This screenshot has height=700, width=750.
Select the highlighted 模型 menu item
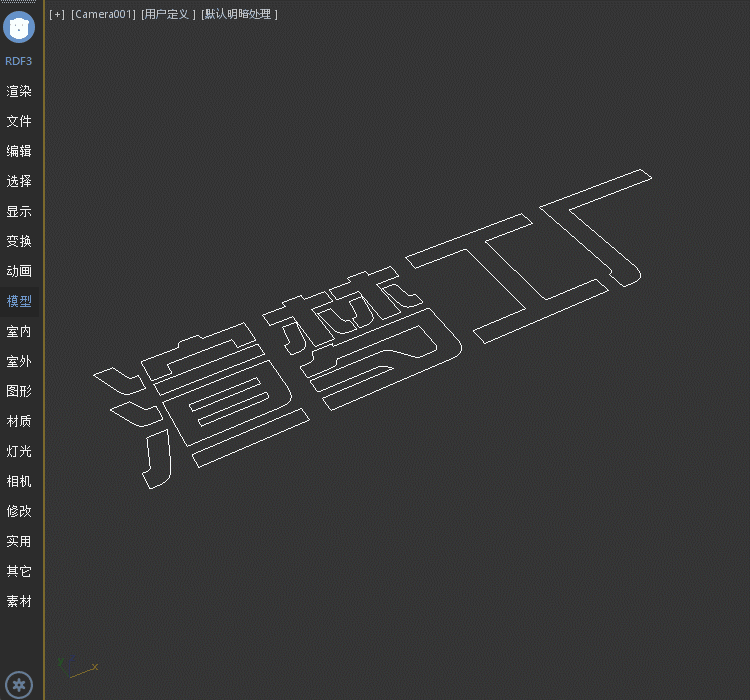19,301
